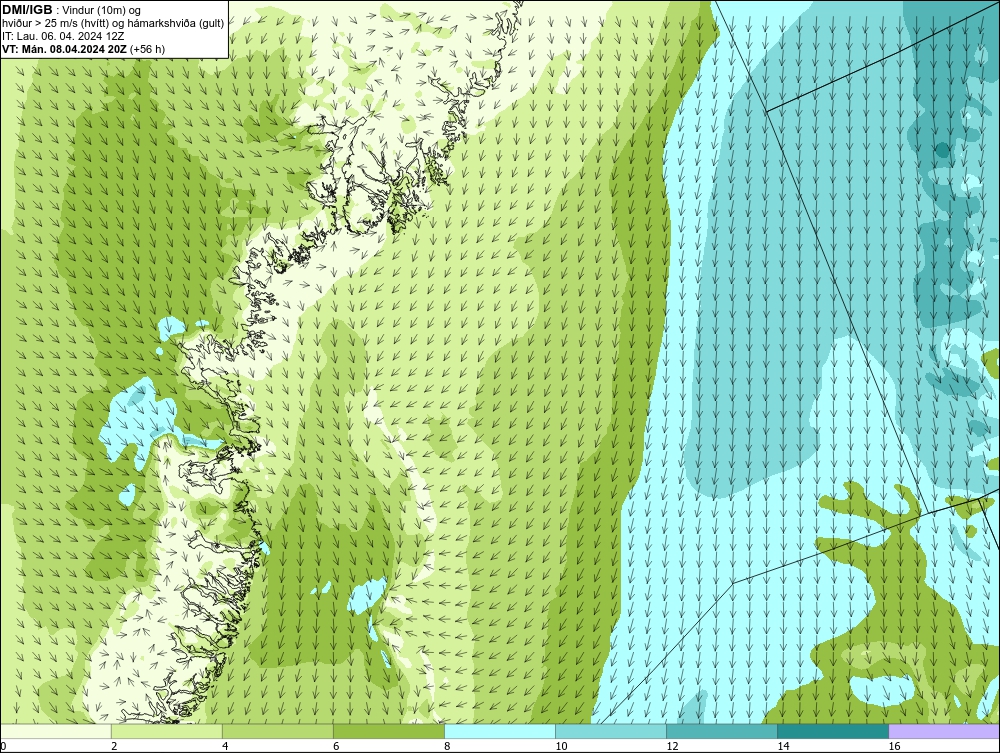Click the 4–6 m/s green legend swatch
Viewport: 1000px width, 753px height.
pyautogui.click(x=278, y=731)
